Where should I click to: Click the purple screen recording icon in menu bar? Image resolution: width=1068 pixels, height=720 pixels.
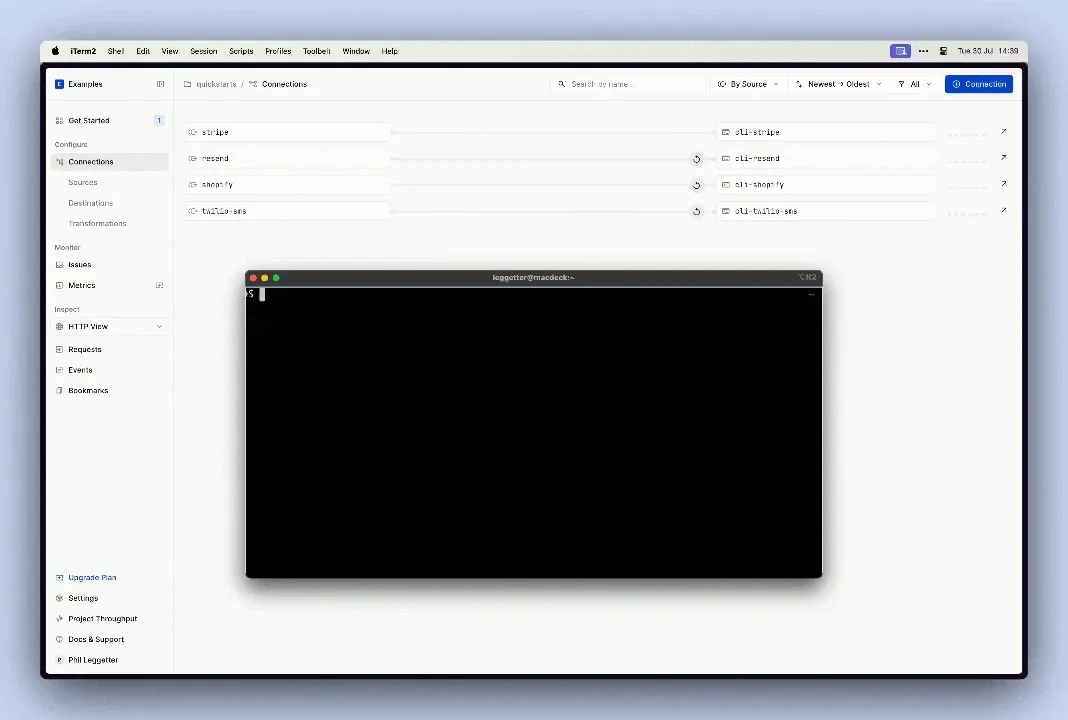[x=900, y=51]
